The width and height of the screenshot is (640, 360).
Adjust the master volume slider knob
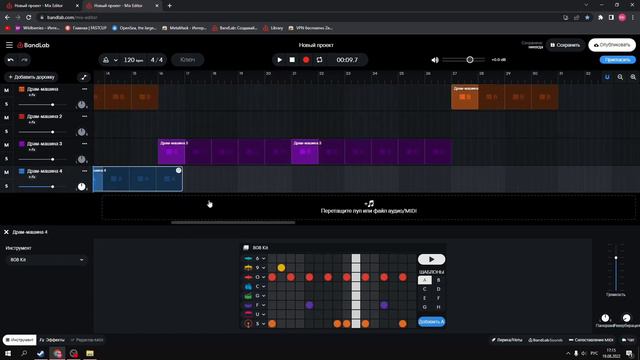(470, 60)
